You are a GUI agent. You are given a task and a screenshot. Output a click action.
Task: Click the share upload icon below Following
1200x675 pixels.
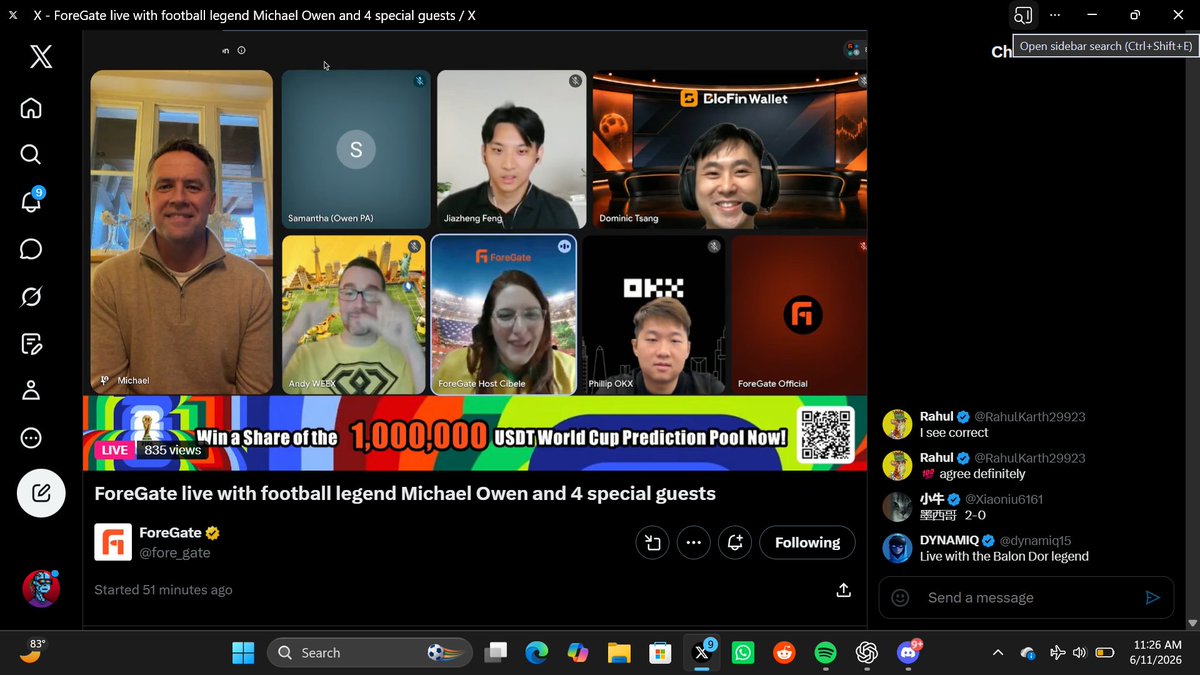(843, 590)
